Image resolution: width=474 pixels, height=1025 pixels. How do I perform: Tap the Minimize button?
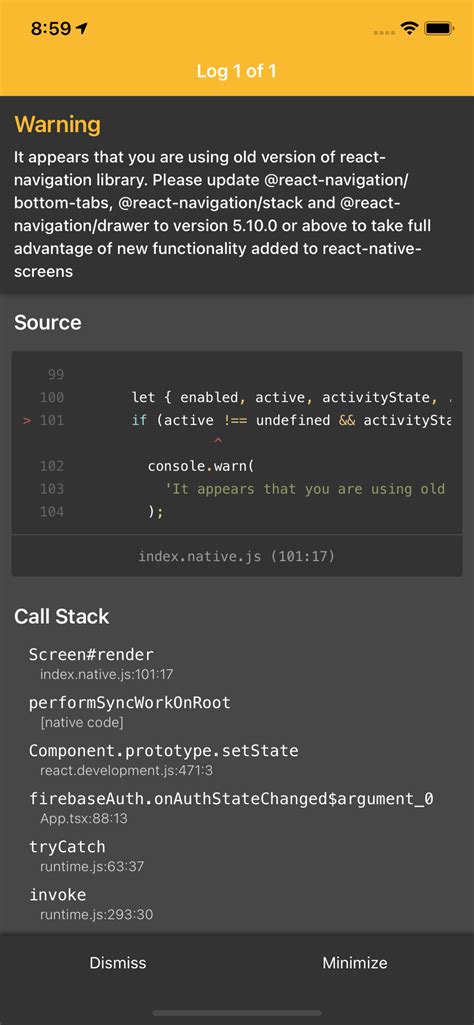click(355, 962)
